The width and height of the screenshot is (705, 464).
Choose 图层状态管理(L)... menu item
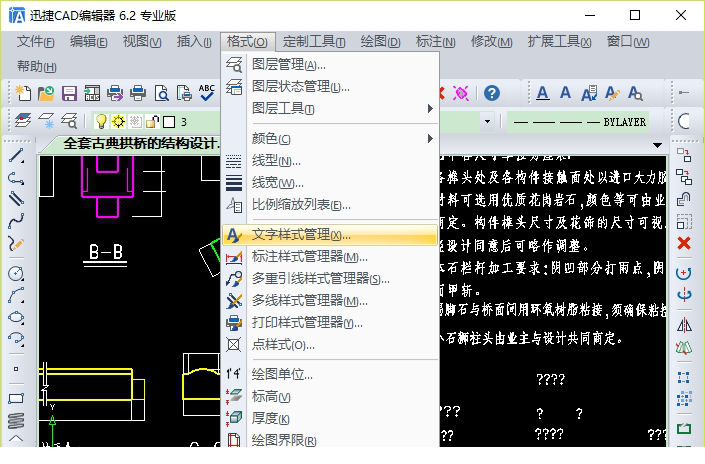pos(330,86)
